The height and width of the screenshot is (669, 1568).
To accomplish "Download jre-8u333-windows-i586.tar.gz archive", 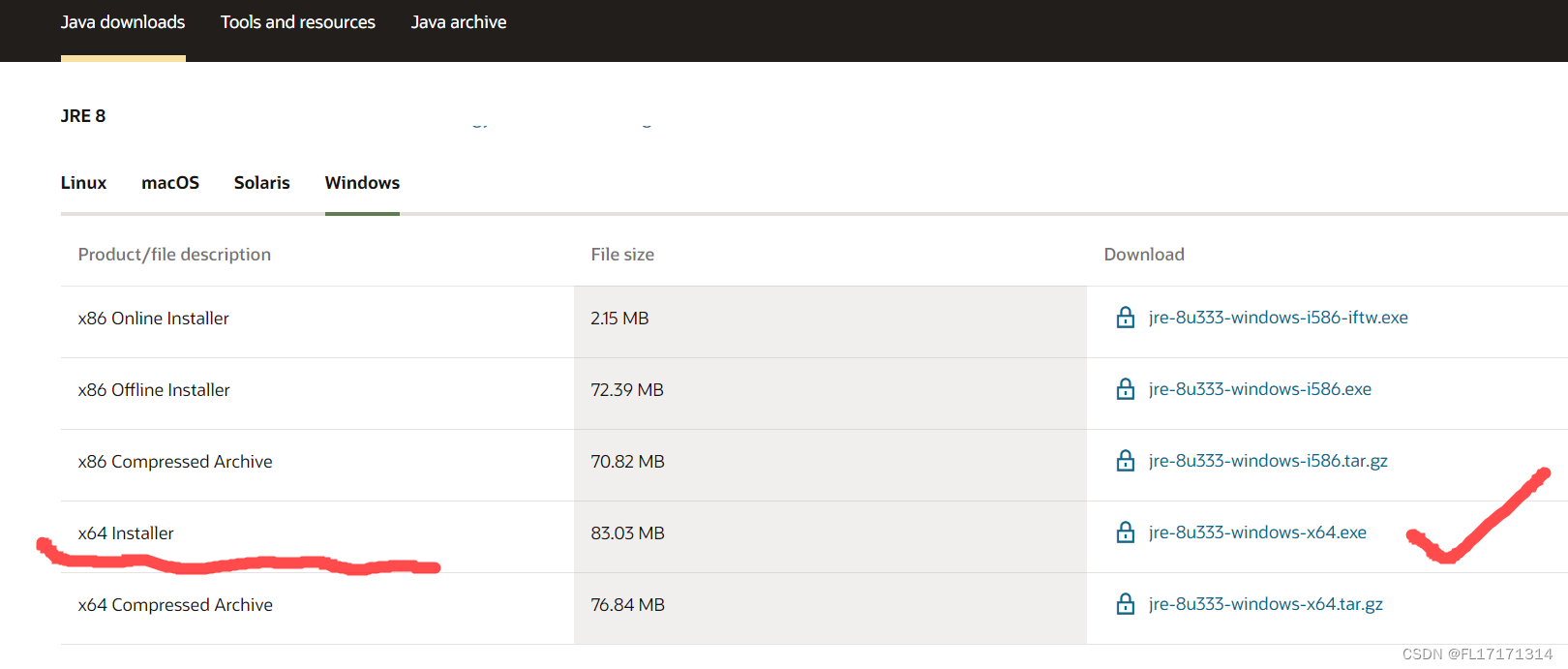I will [x=1268, y=461].
